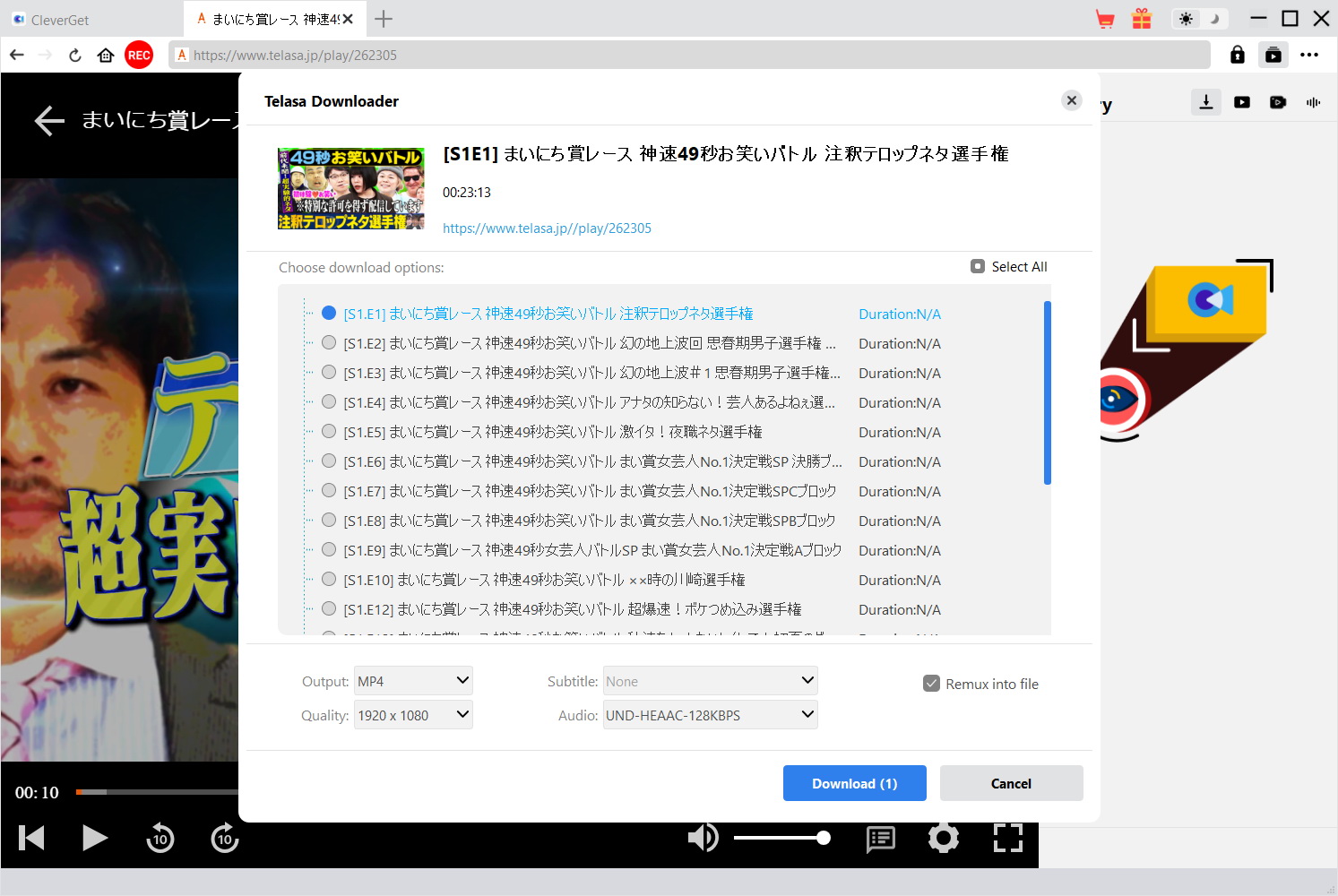This screenshot has width=1338, height=896.
Task: Select the S1.E1 episode radio button
Action: 329,313
